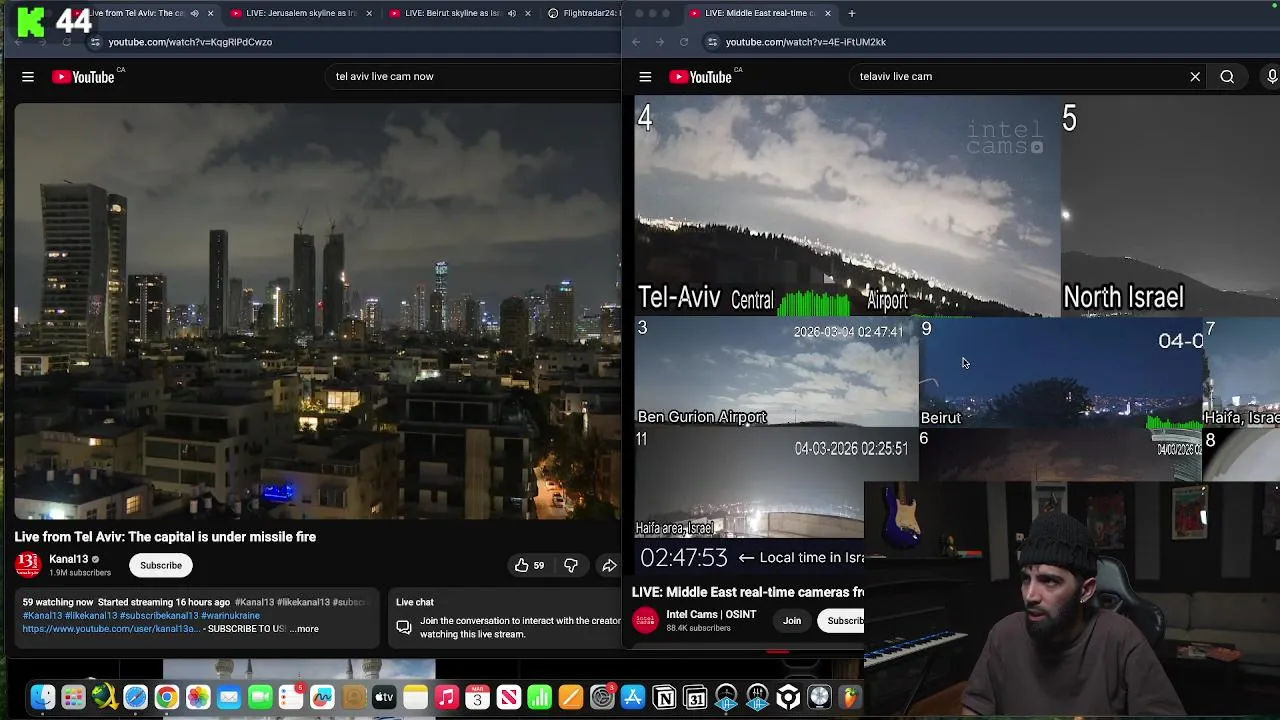Open the Kanal13 channel name link
The height and width of the screenshot is (720, 1280).
pyautogui.click(x=69, y=559)
